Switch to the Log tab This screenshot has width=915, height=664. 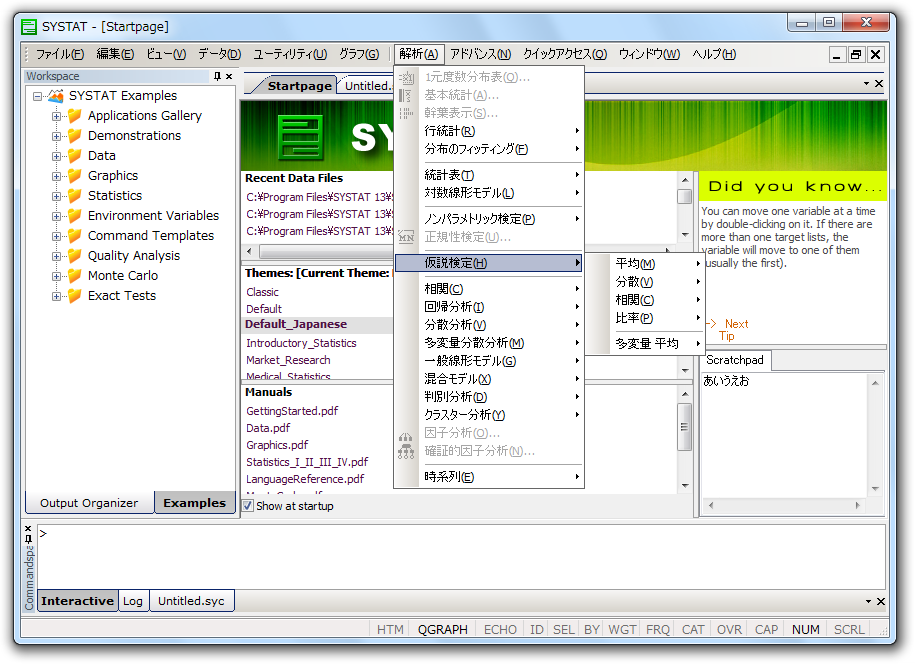(x=132, y=601)
